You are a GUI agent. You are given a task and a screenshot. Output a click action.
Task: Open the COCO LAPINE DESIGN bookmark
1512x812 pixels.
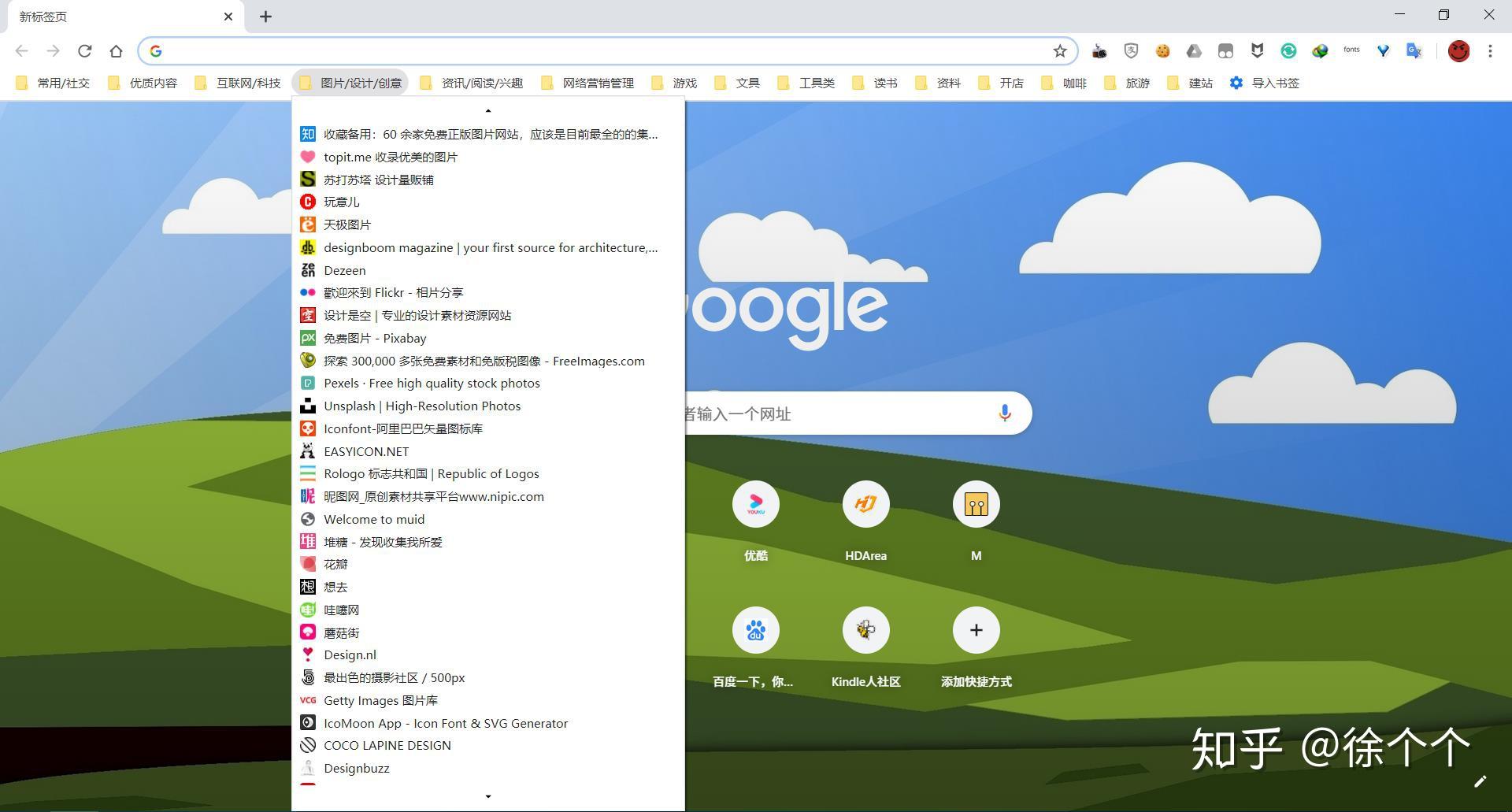pos(488,745)
